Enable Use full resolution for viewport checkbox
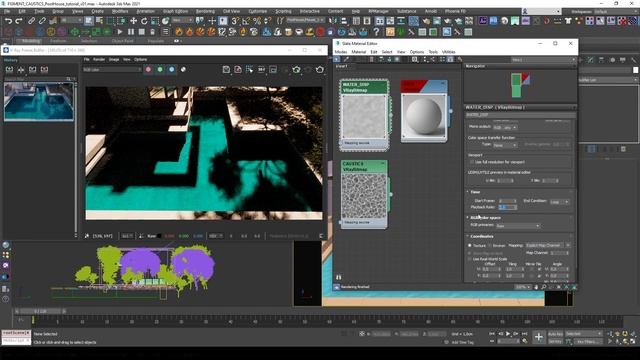Image resolution: width=640 pixels, height=360 pixels. pyautogui.click(x=471, y=162)
